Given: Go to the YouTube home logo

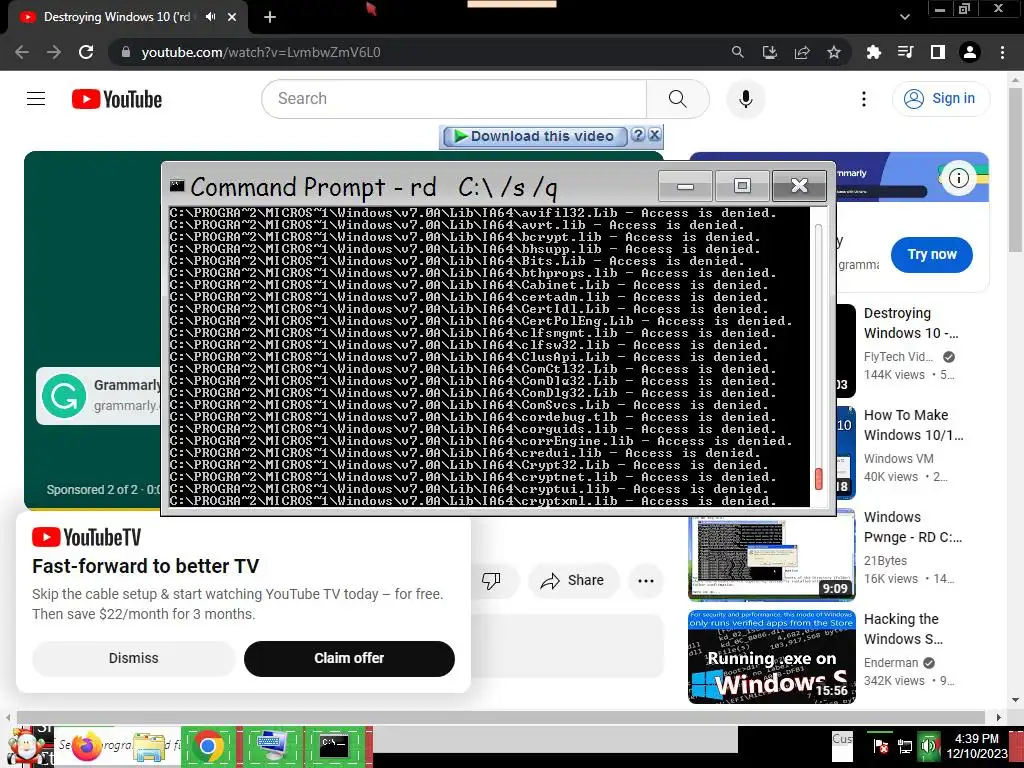Looking at the screenshot, I should coord(117,99).
